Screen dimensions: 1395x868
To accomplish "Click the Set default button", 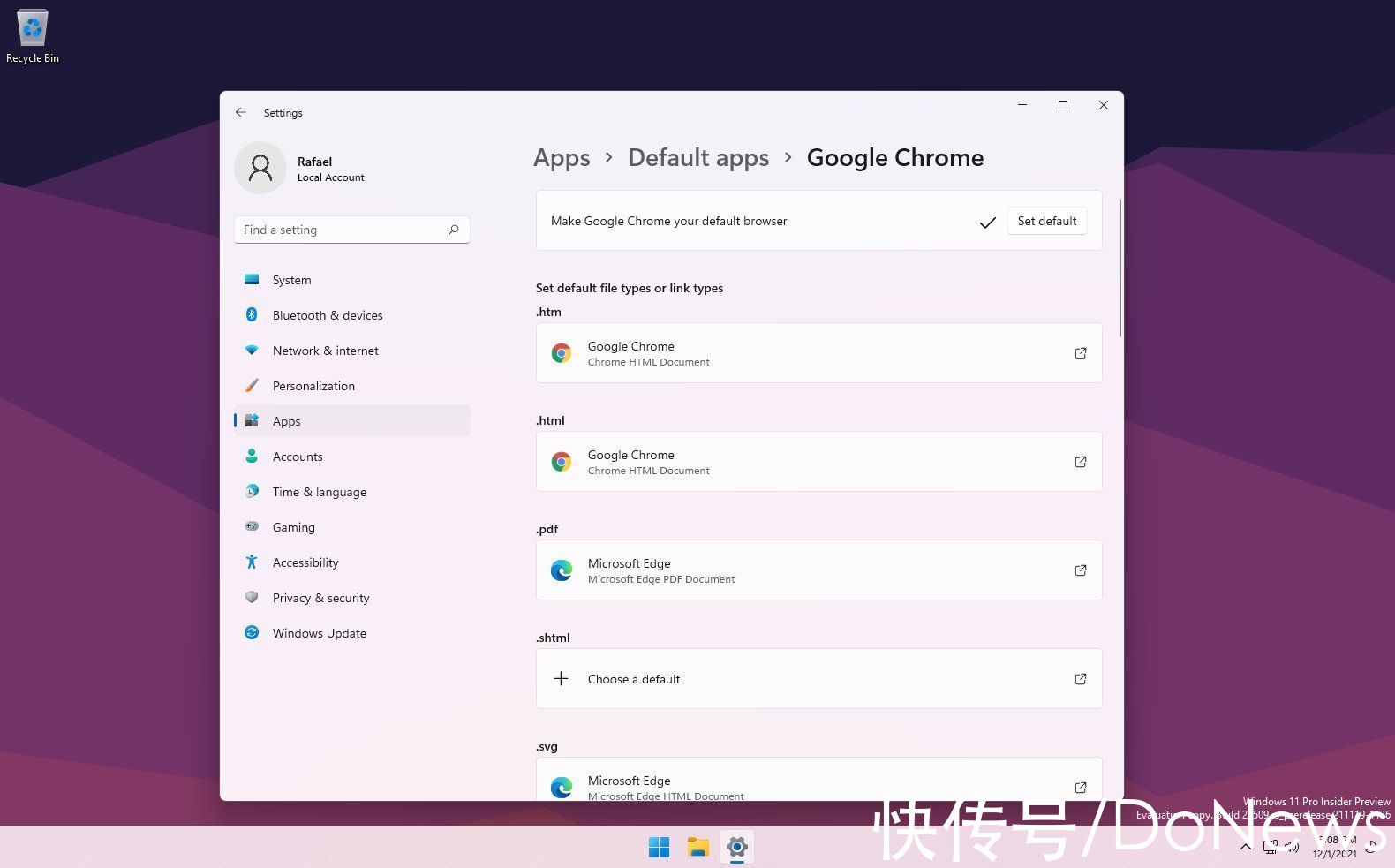I will point(1047,221).
